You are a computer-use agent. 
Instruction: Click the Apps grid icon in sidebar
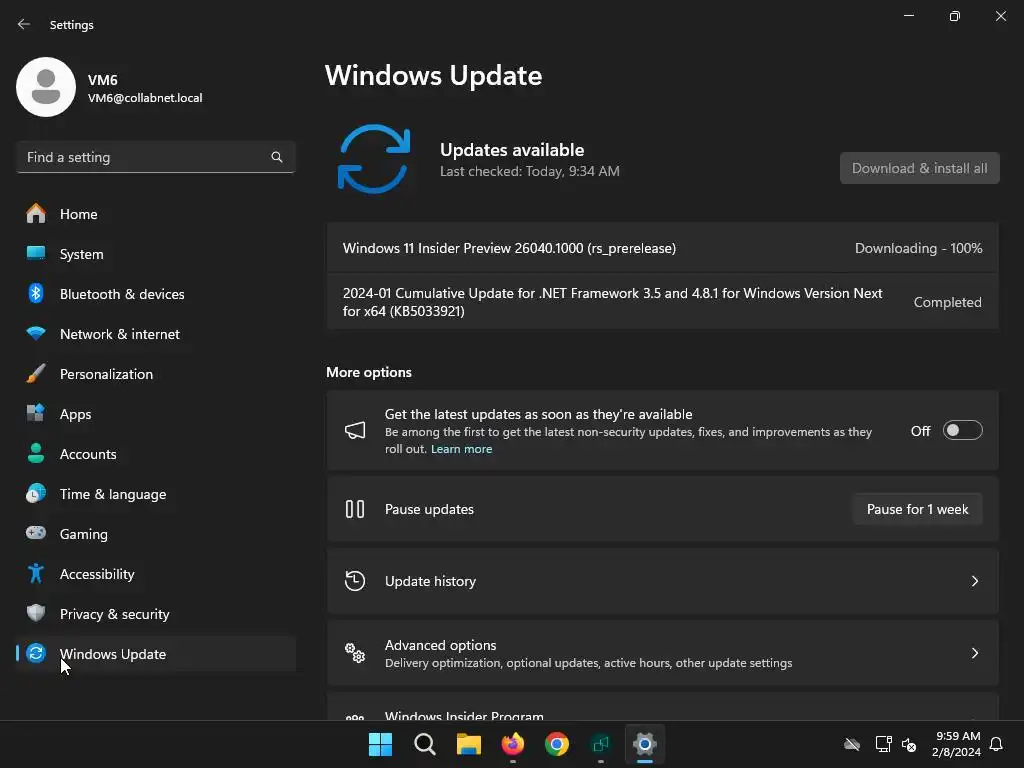(x=36, y=413)
